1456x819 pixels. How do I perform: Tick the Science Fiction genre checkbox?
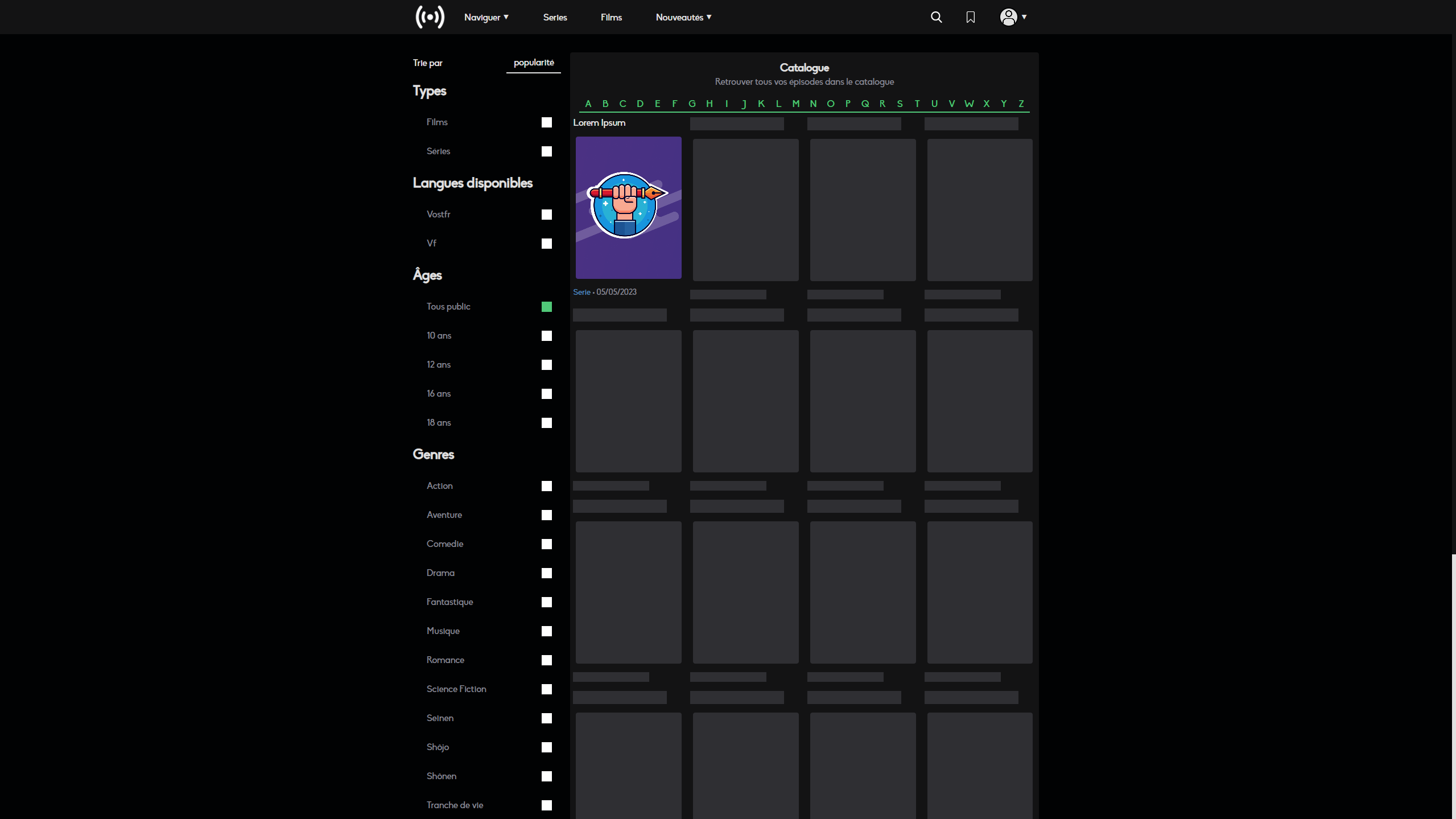(546, 689)
